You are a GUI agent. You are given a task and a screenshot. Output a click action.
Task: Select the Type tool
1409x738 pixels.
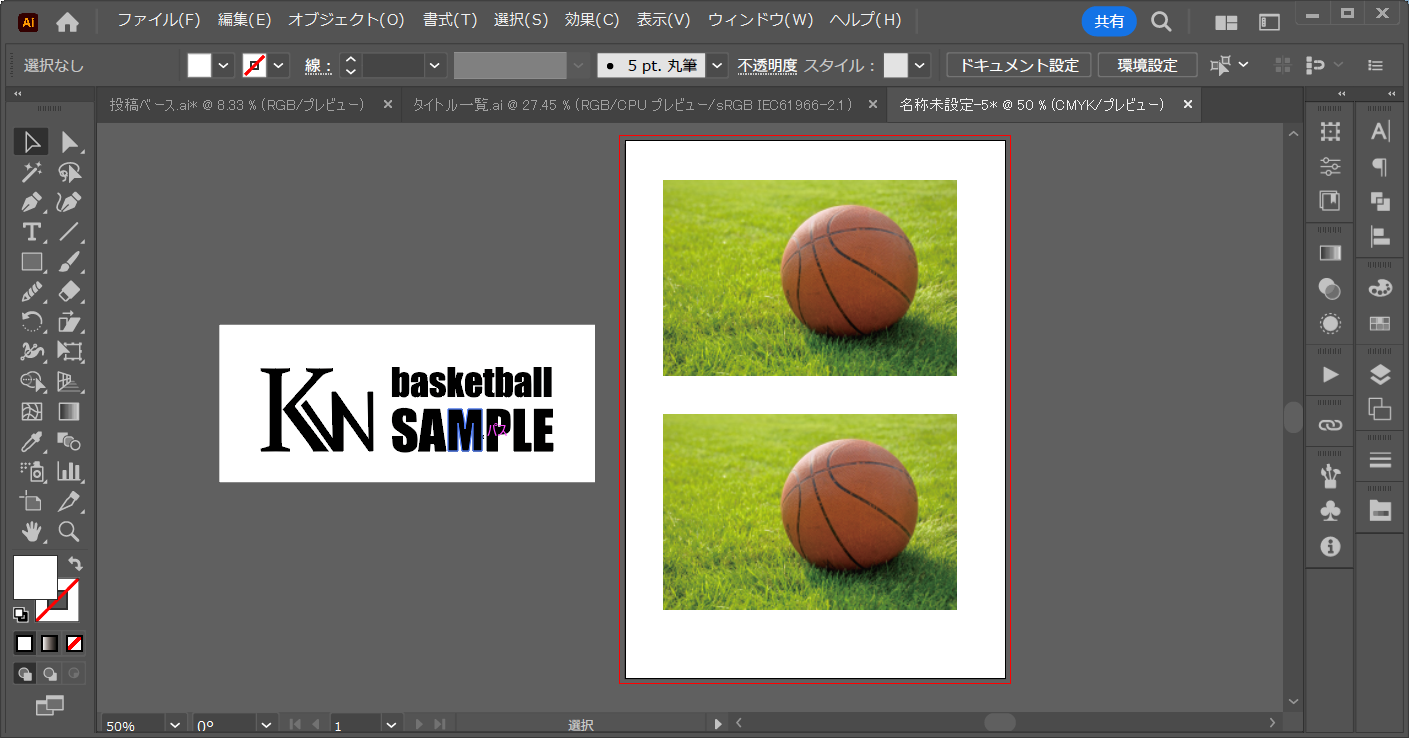pos(32,232)
